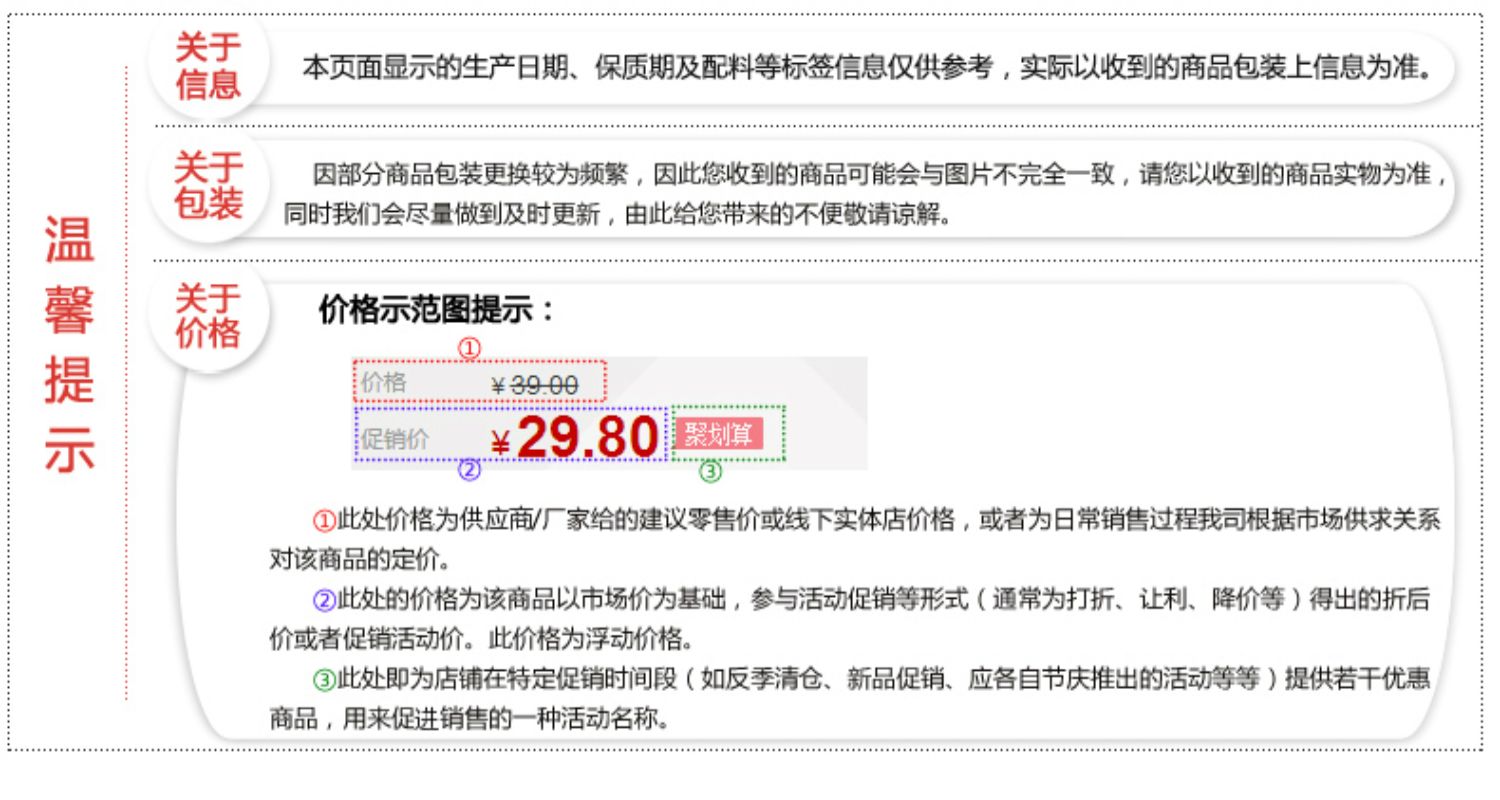Viewport: 1500px width, 800px height.
Task: Click the 关于包装 circular badge
Action: point(208,186)
